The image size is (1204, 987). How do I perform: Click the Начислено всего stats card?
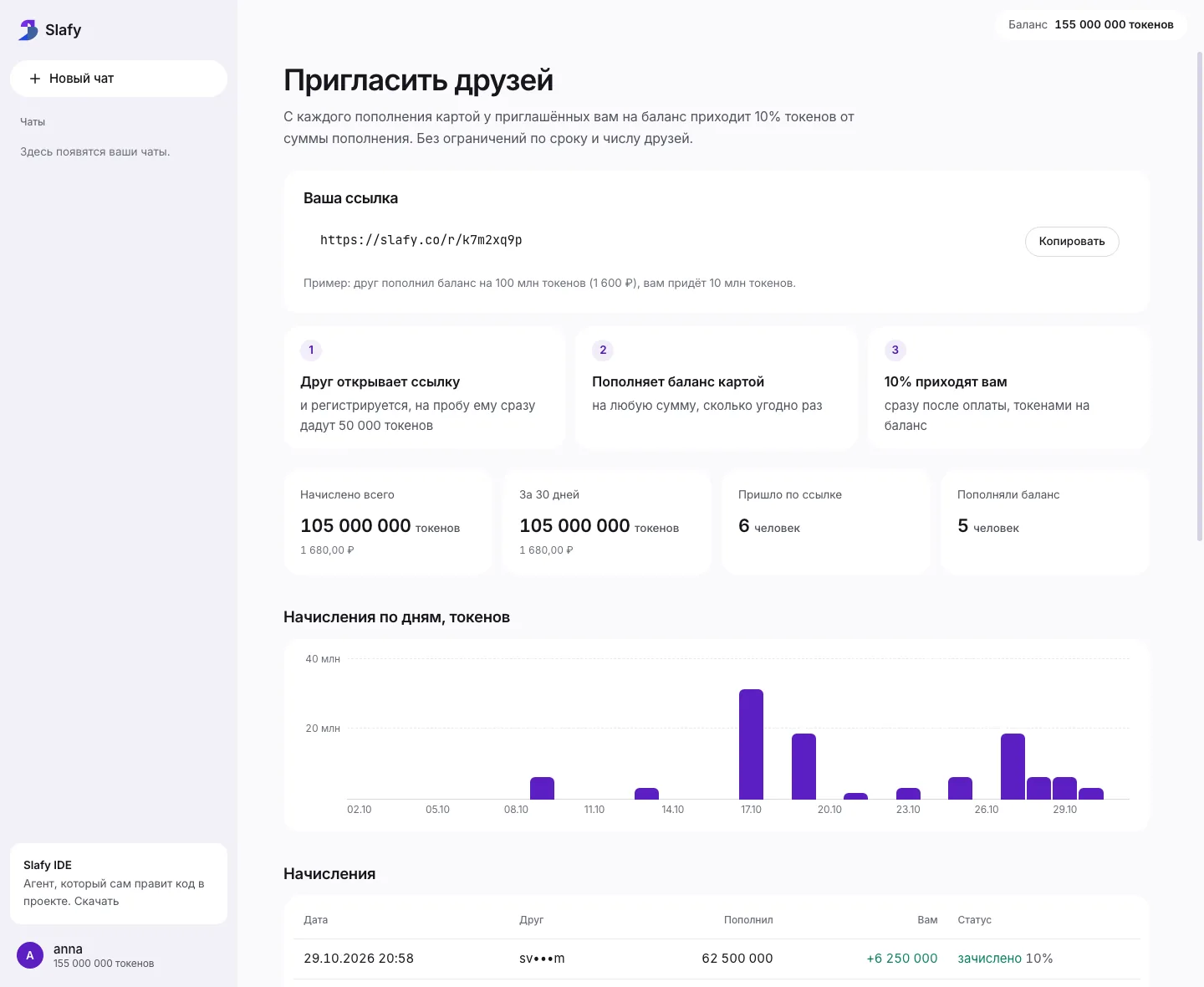point(388,522)
